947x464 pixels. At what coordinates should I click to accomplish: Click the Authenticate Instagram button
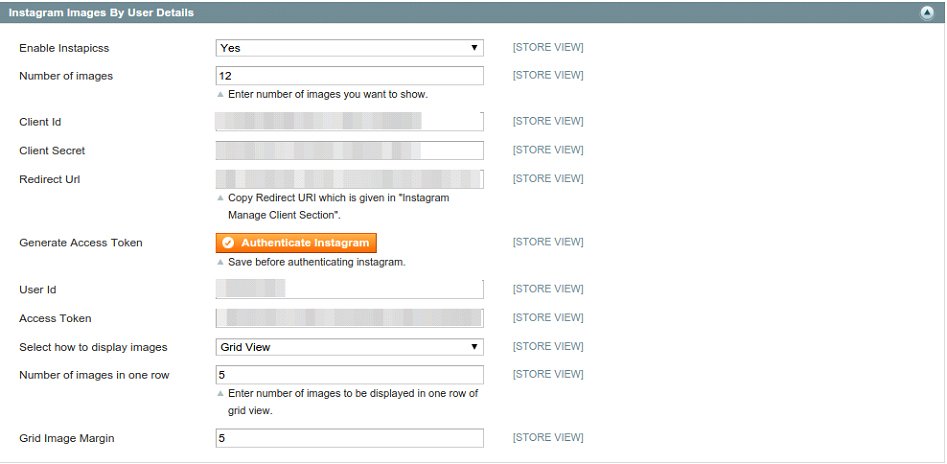296,243
